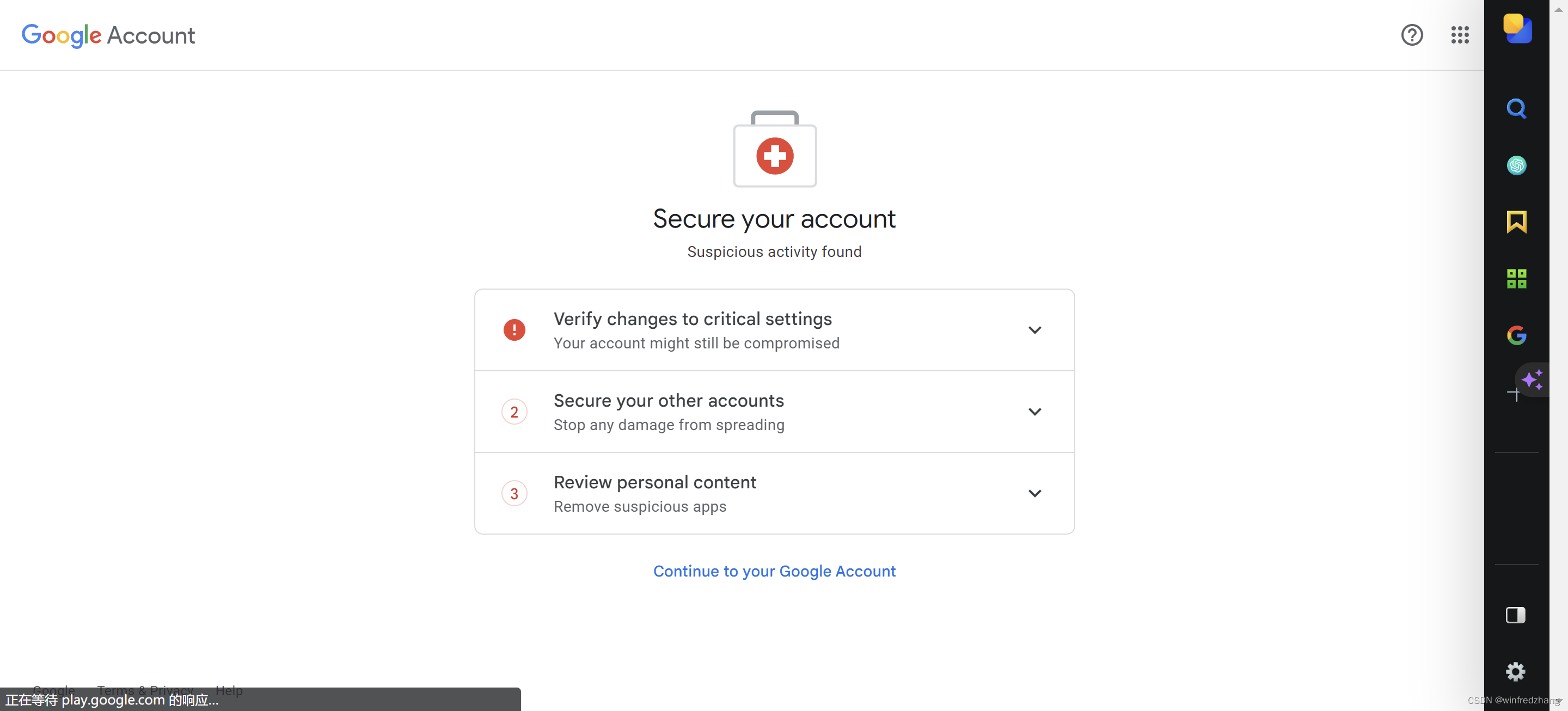The image size is (1568, 711).
Task: Expand Verify changes to critical settings chevron
Action: tap(1034, 330)
